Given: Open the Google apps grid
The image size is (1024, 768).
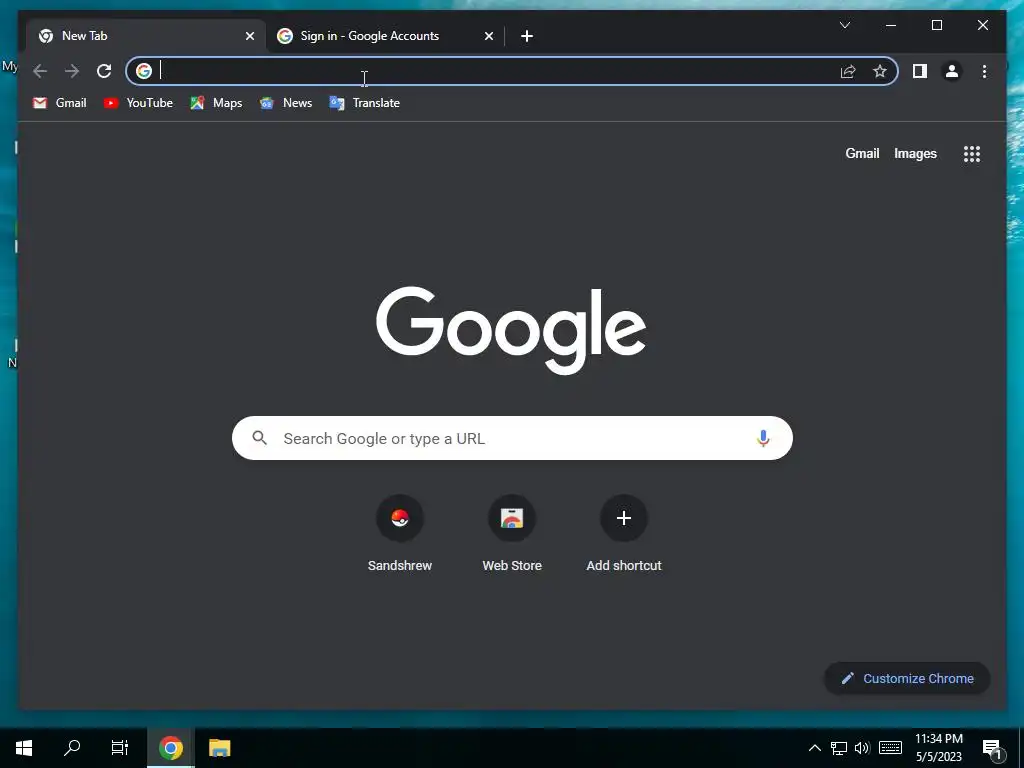Looking at the screenshot, I should coord(972,154).
